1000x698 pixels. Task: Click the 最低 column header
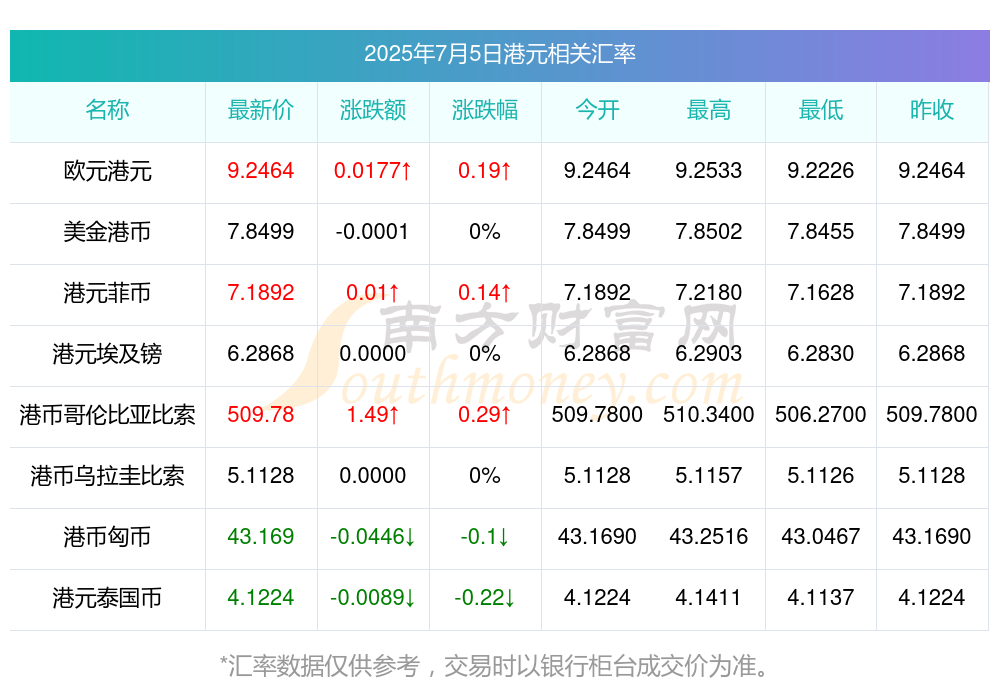(821, 110)
